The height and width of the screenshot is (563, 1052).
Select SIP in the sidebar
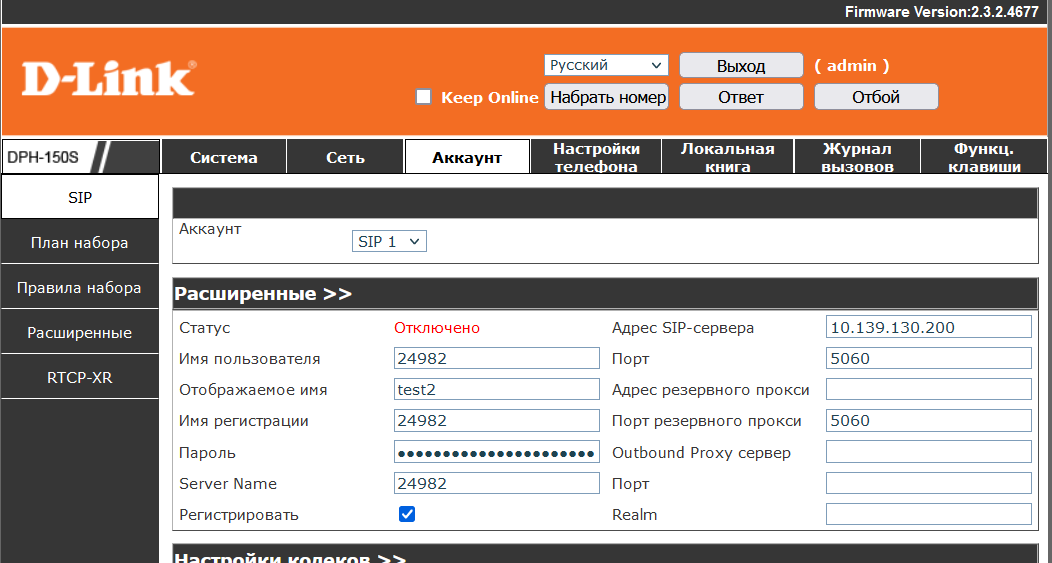click(x=80, y=197)
